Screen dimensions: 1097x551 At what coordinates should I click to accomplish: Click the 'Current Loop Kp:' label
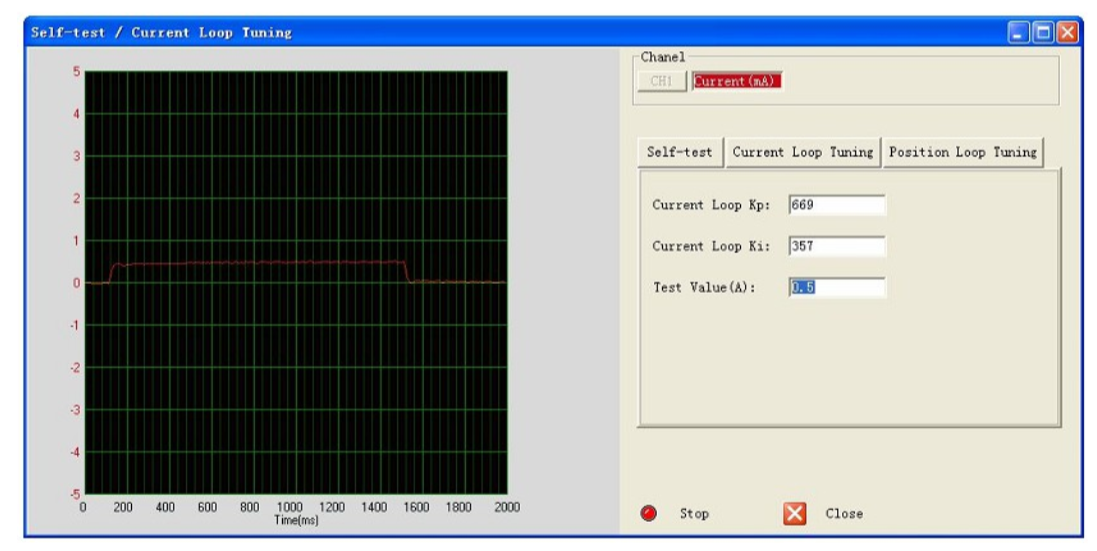(x=711, y=205)
